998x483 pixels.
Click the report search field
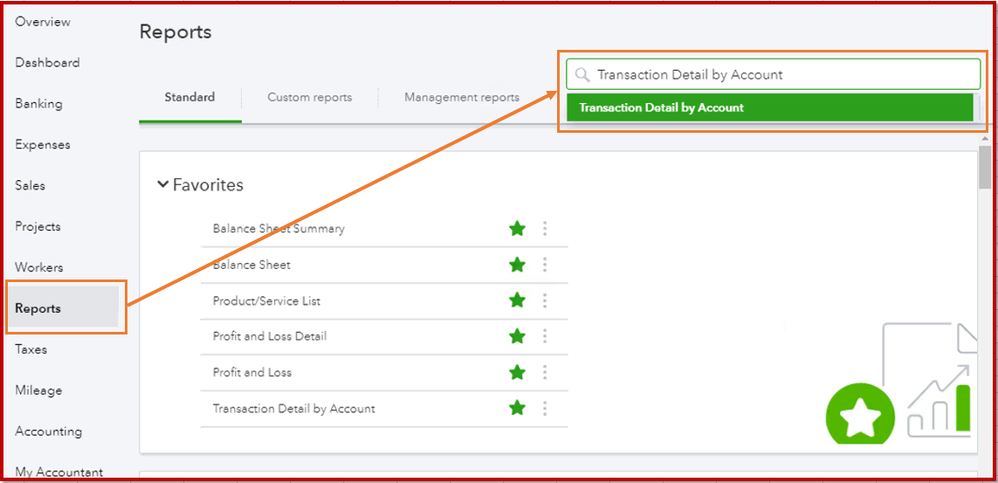coord(773,74)
